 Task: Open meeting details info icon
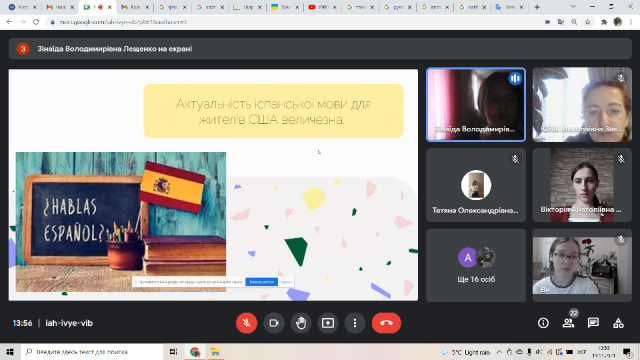(x=543, y=323)
